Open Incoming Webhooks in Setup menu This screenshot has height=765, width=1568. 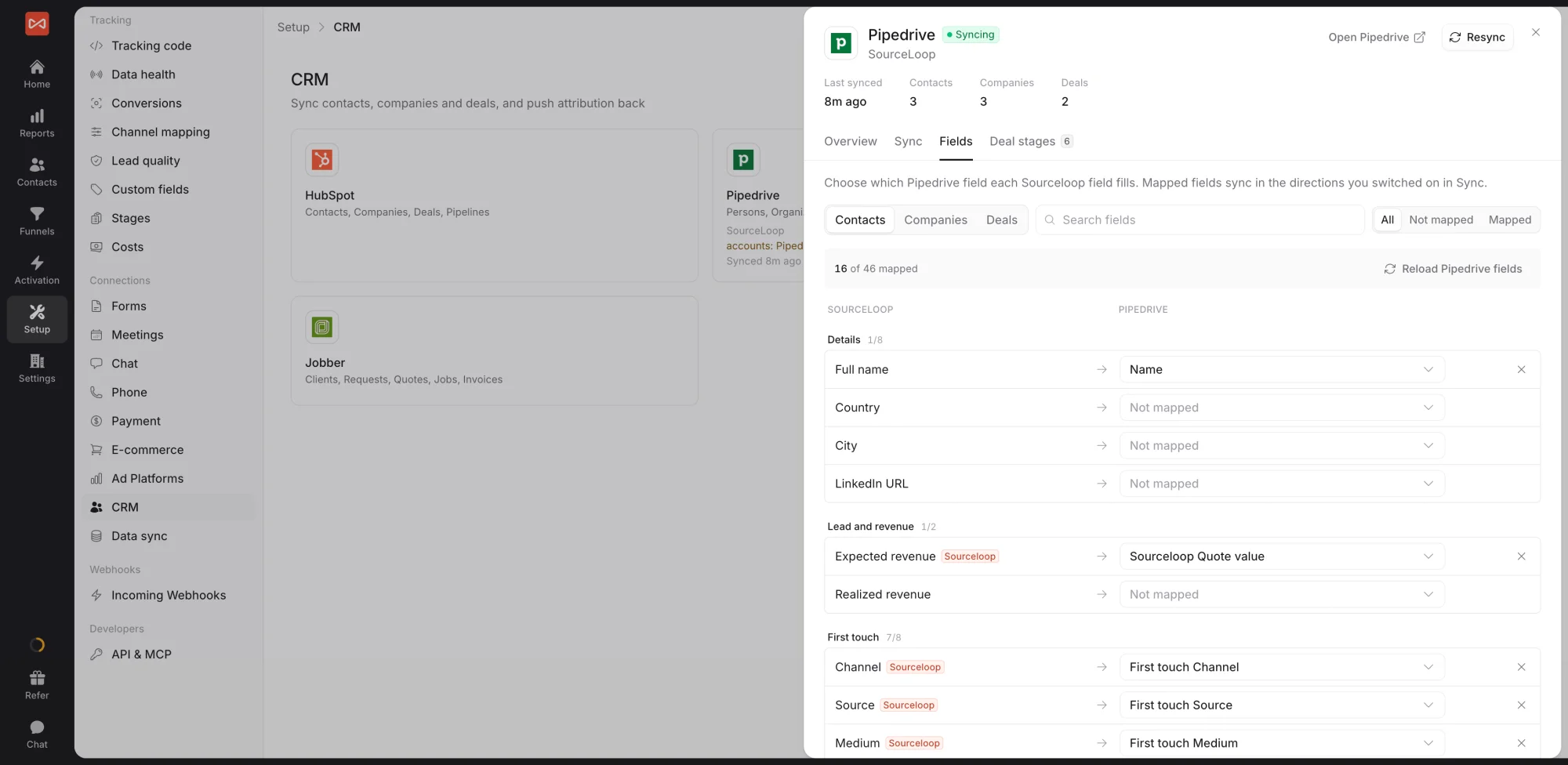[168, 596]
